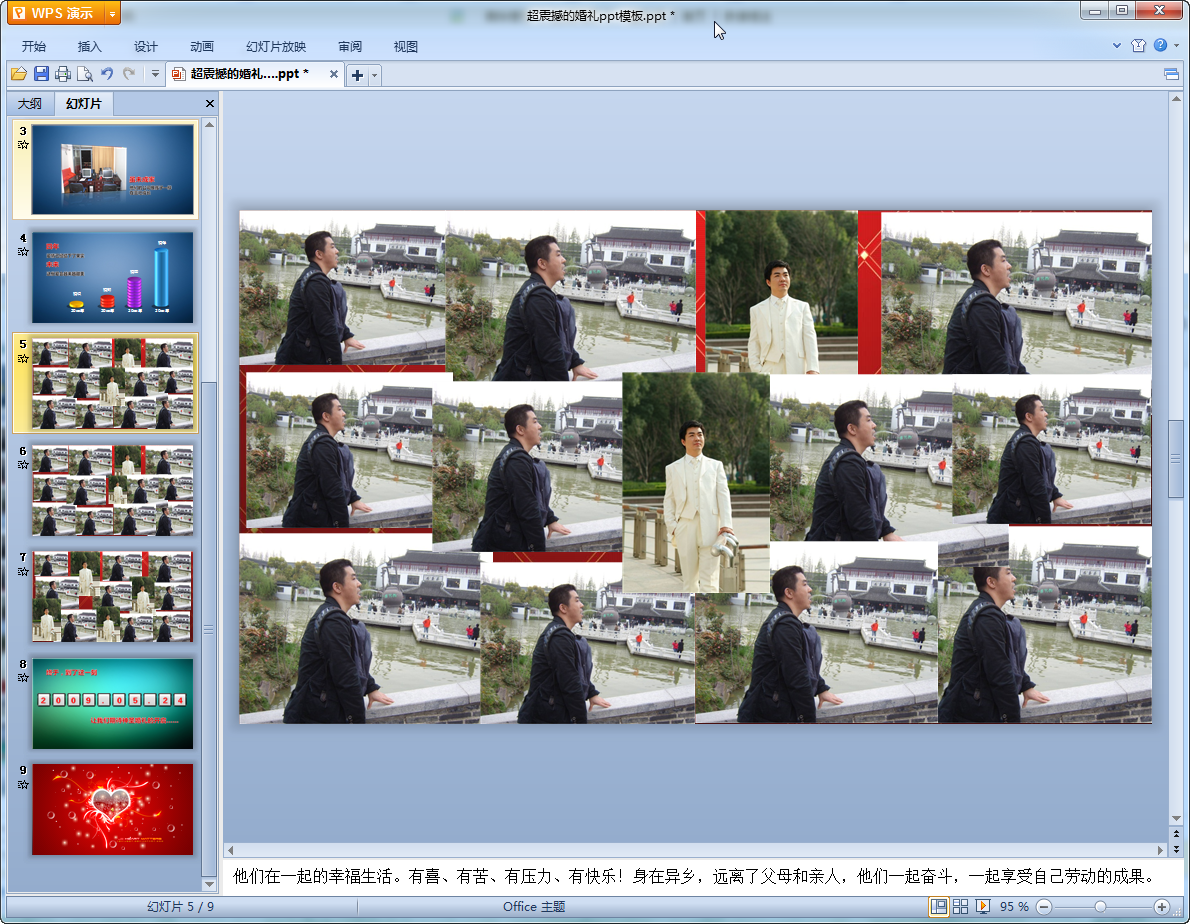This screenshot has width=1190, height=924.
Task: Save the presentation with the floppy icon
Action: point(41,74)
